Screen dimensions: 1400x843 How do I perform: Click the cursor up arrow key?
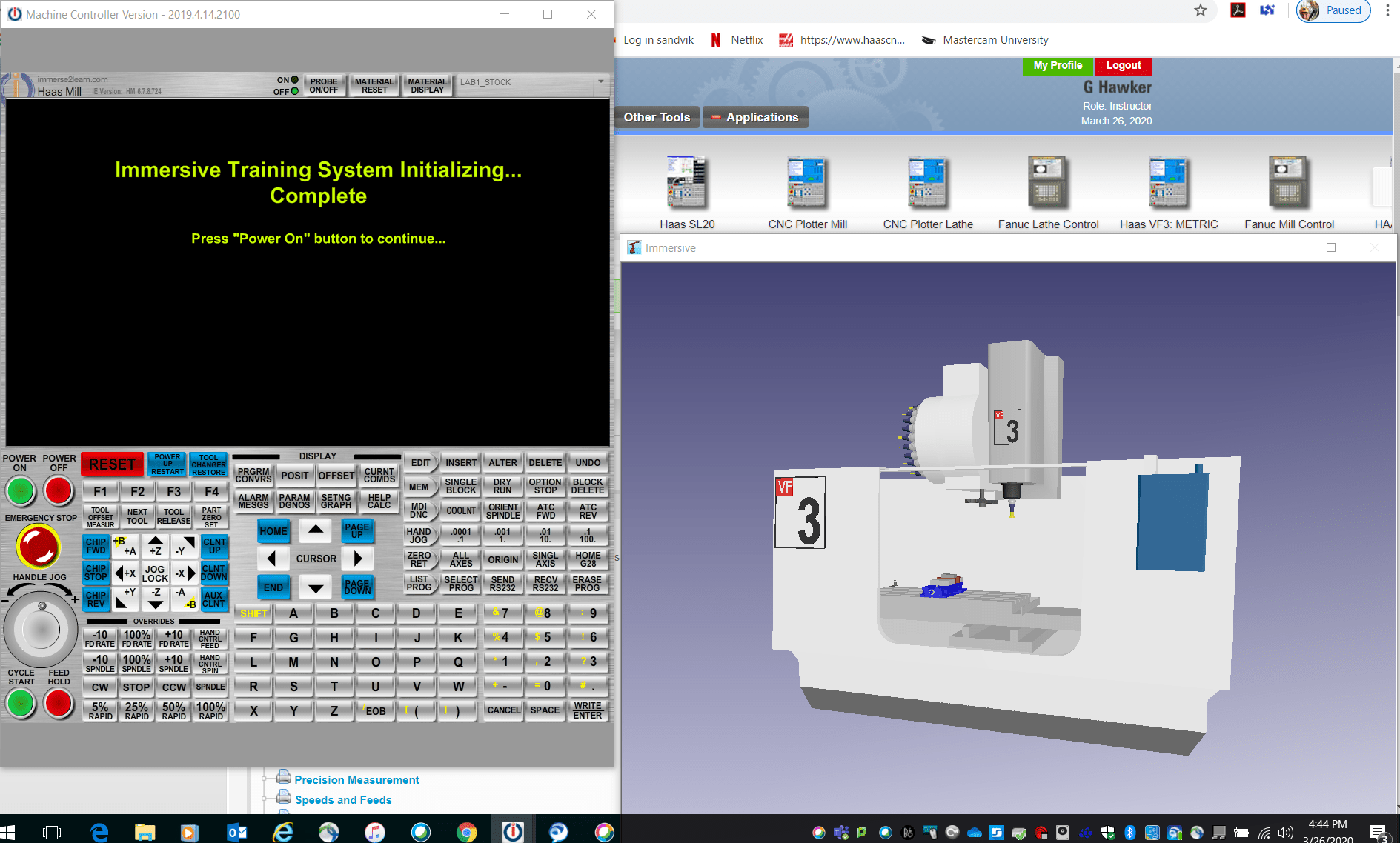click(x=316, y=530)
